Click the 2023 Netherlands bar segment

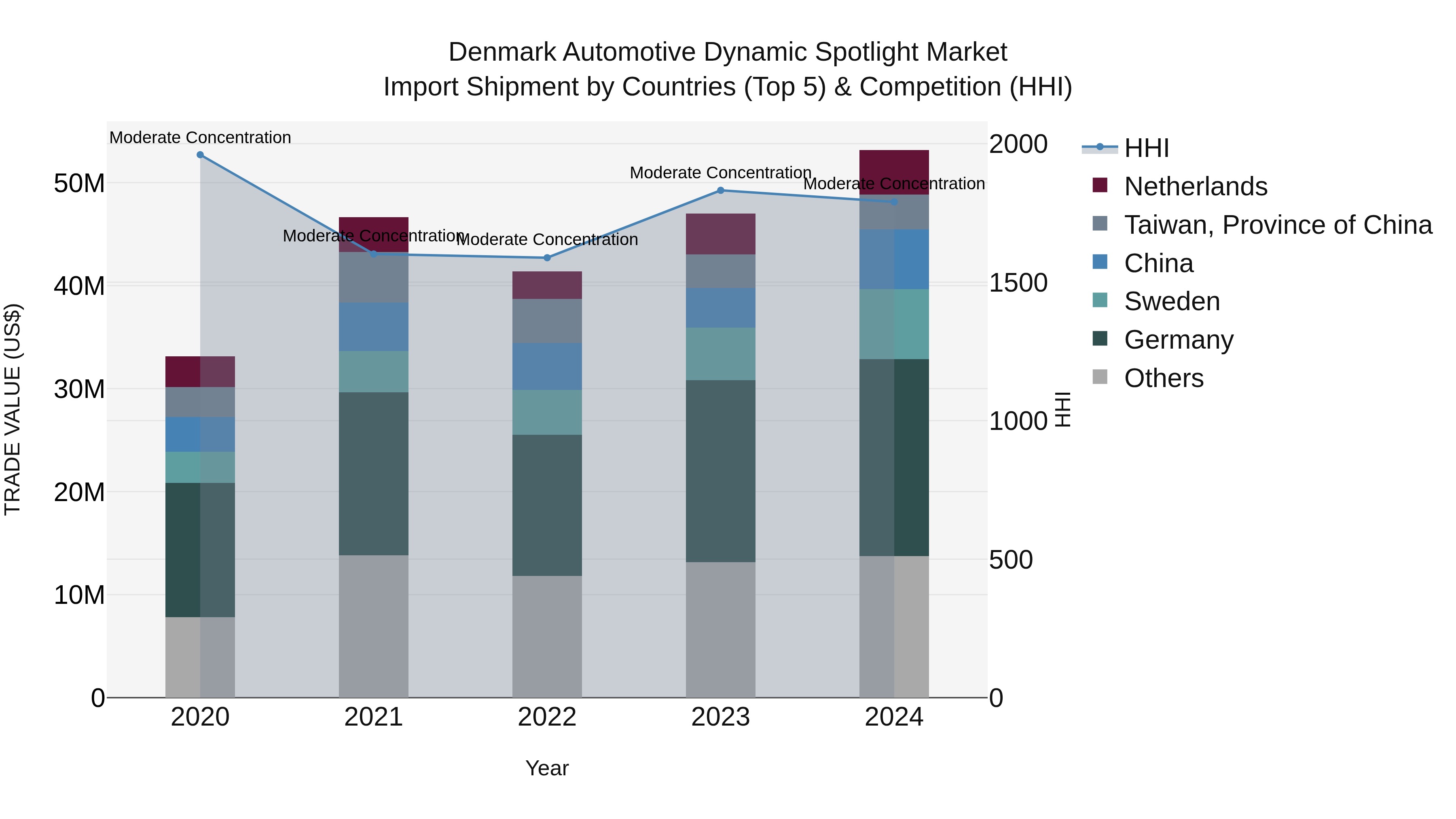721,234
